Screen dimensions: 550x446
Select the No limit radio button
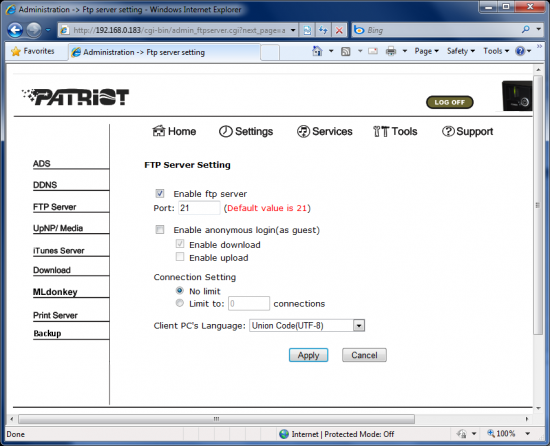click(x=180, y=291)
